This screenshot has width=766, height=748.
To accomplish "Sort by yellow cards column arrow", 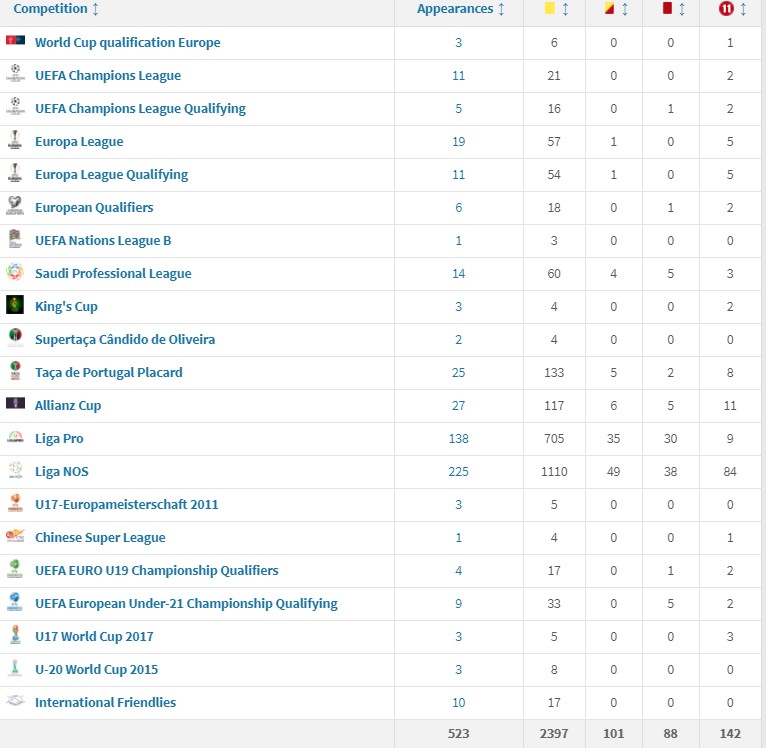I will tap(565, 9).
